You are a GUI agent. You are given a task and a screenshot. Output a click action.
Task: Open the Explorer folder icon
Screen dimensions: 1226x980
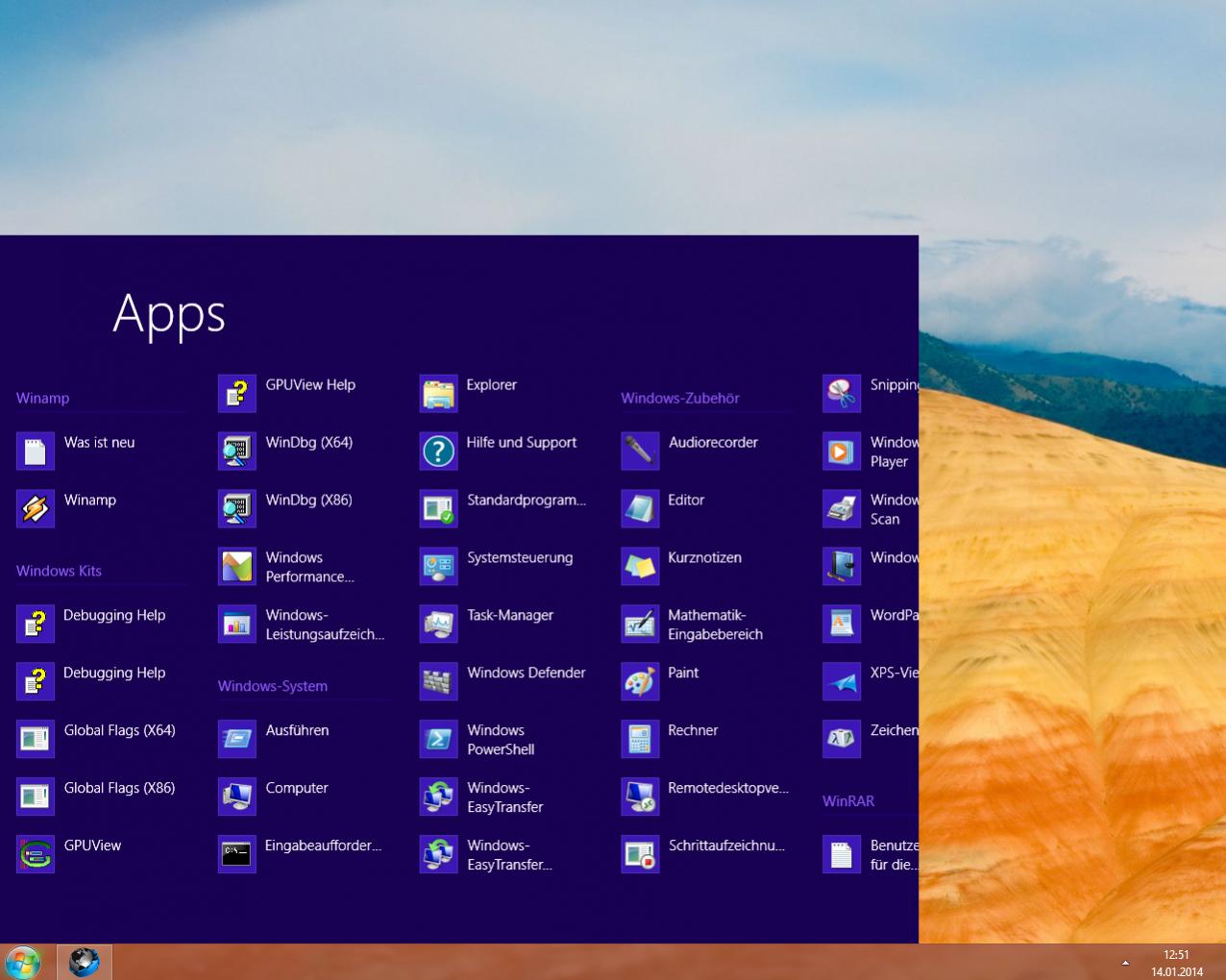coord(439,393)
